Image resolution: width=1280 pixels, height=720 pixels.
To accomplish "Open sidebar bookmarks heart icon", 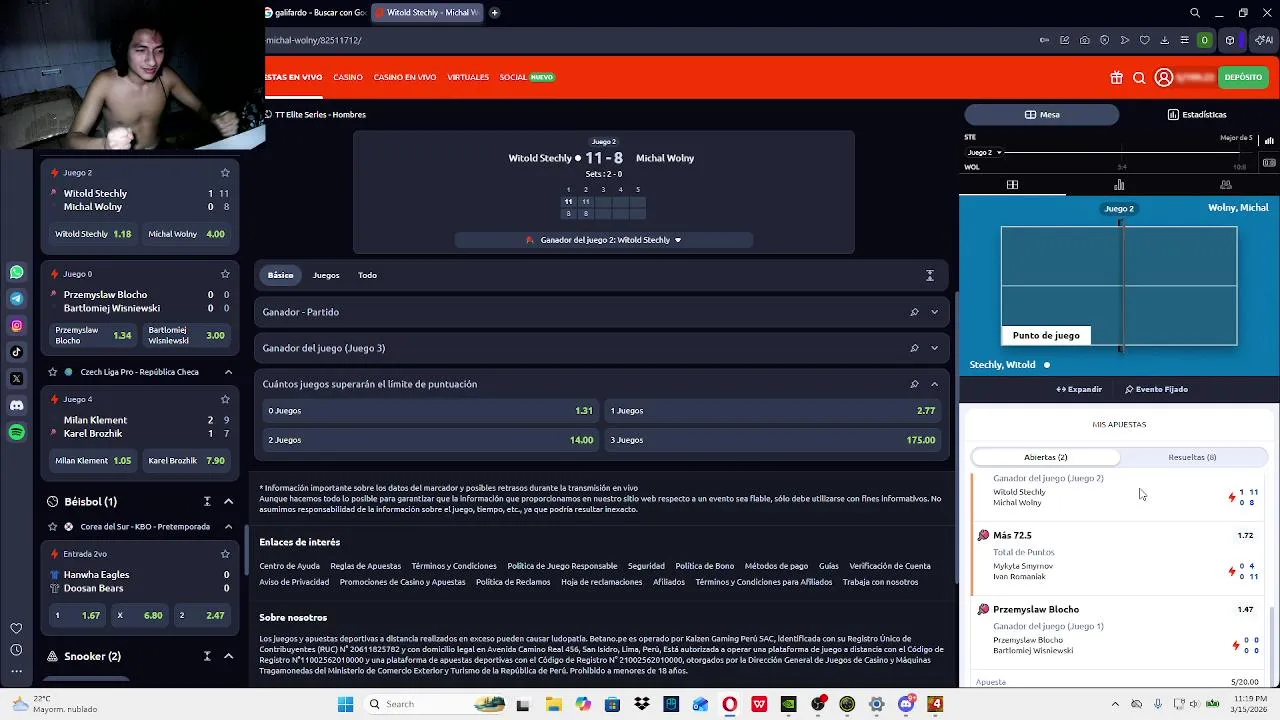I will click(16, 628).
